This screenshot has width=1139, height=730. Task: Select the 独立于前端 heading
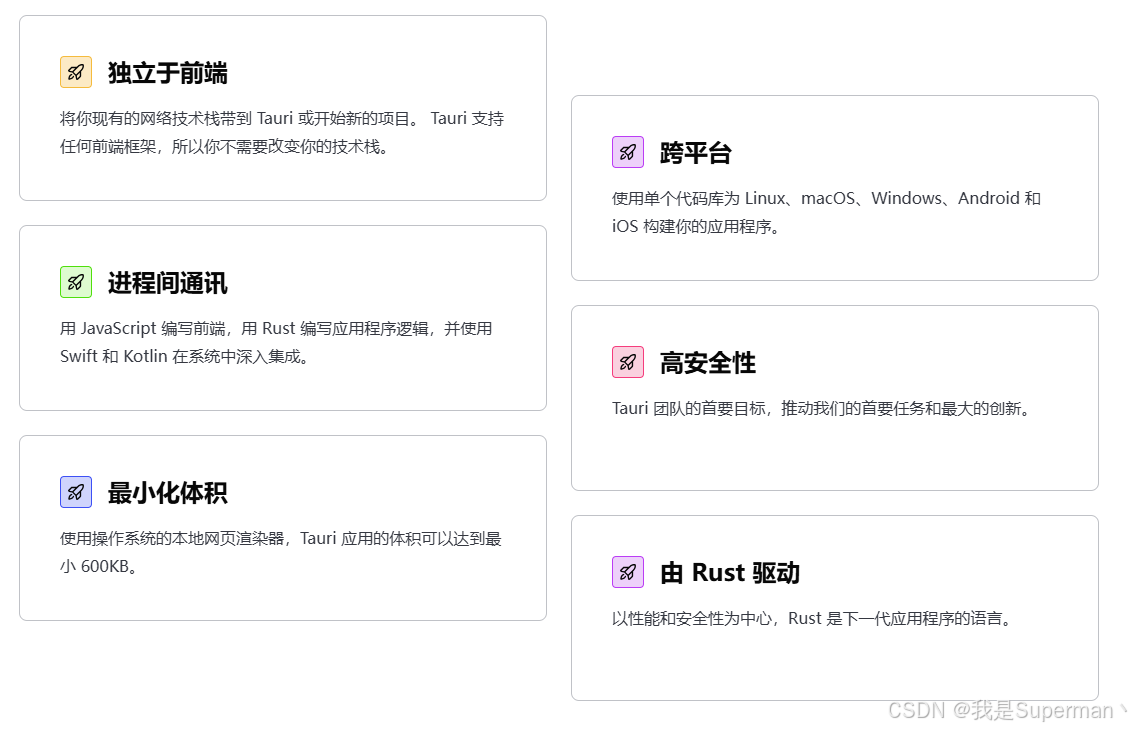168,73
